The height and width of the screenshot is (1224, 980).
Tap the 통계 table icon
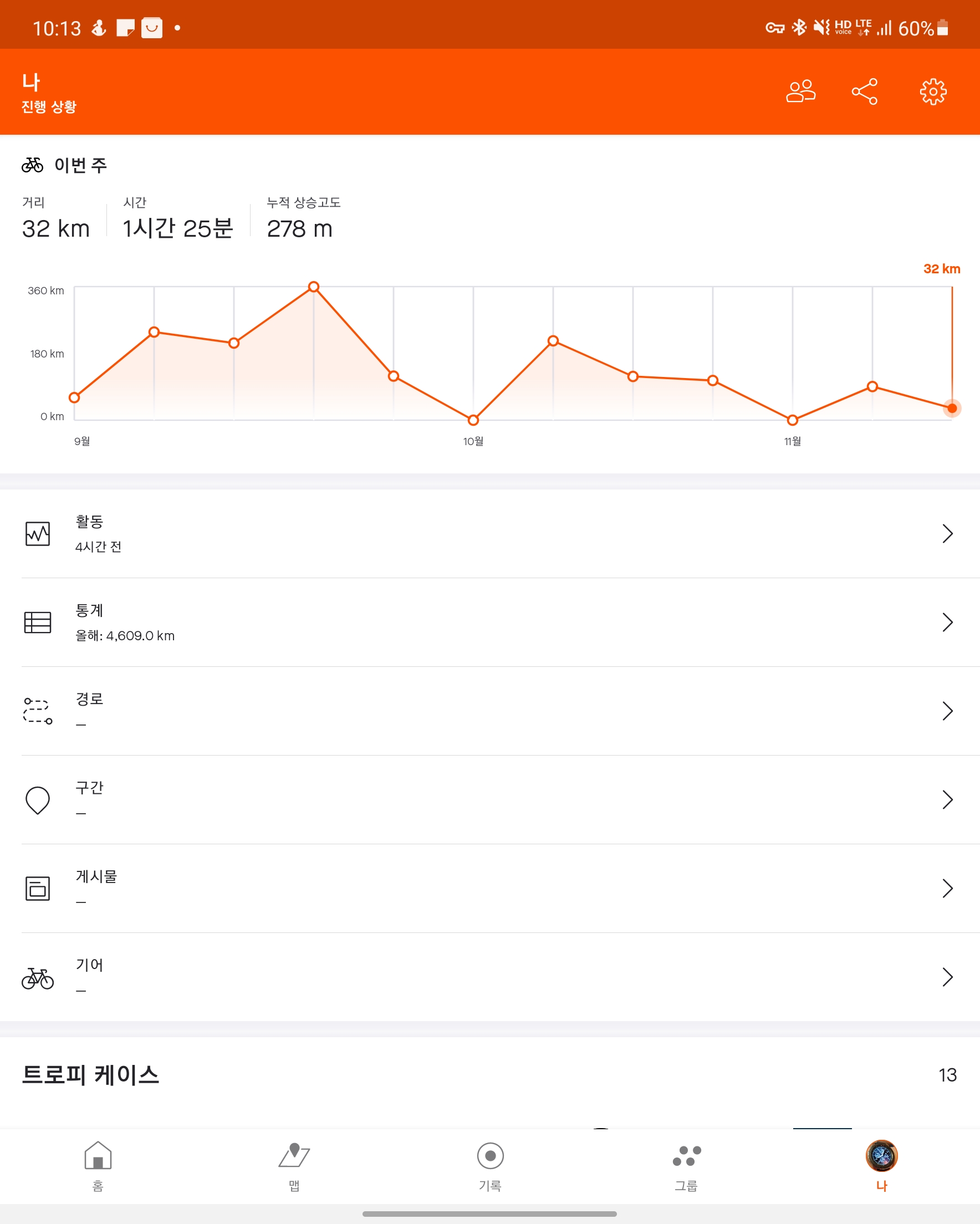[38, 622]
